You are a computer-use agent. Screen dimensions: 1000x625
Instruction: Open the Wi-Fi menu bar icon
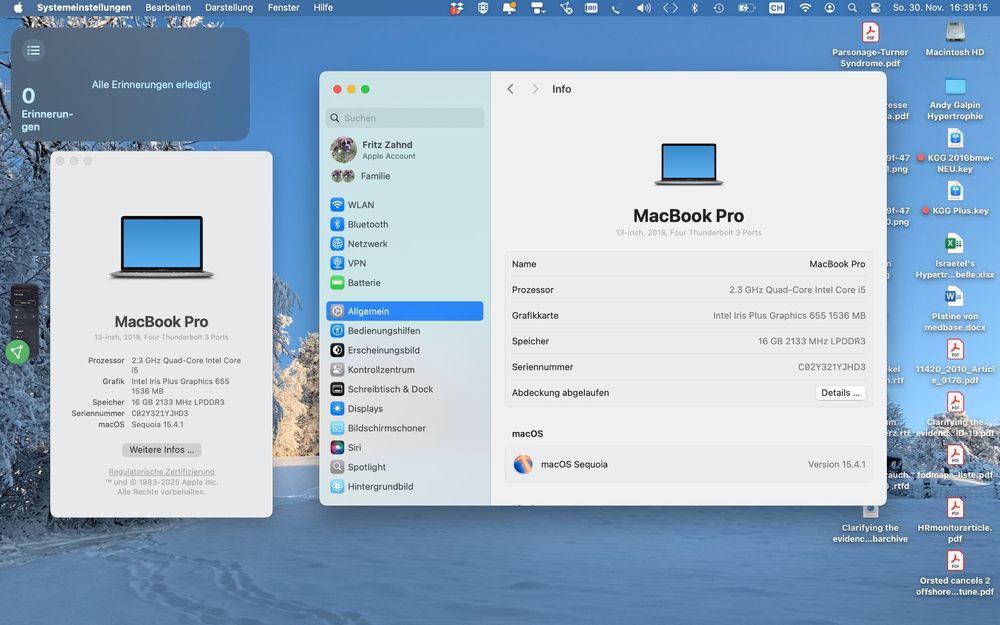[x=805, y=8]
